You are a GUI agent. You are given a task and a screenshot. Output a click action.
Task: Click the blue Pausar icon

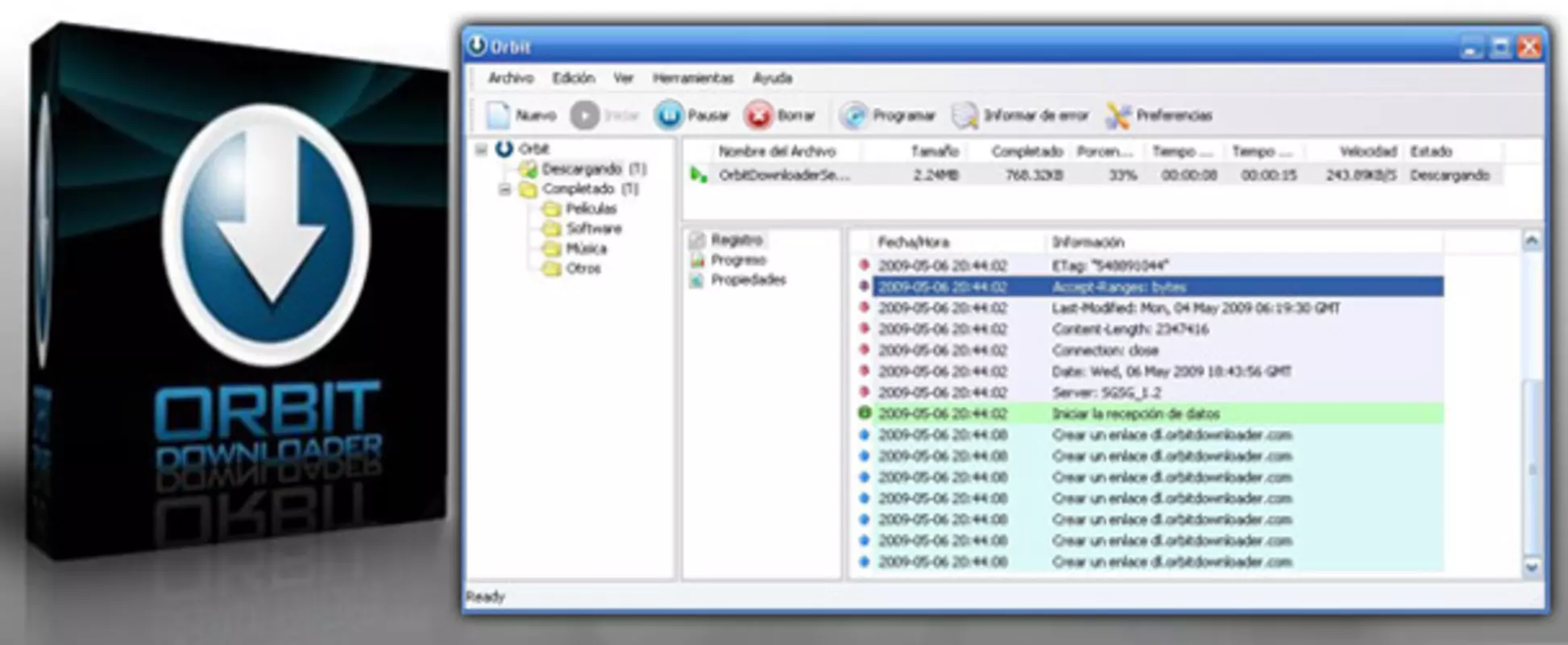coord(669,116)
